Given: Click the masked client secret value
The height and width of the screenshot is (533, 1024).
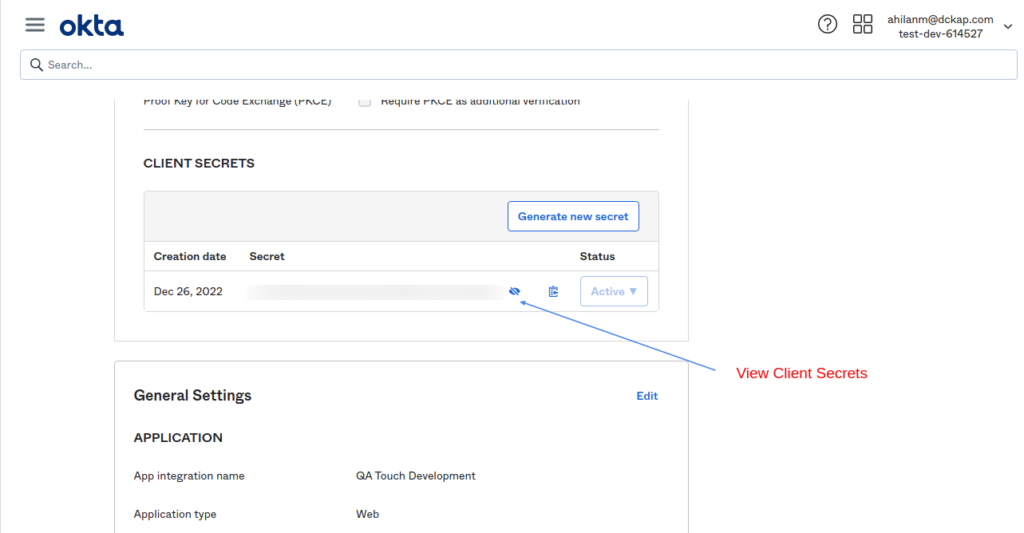Looking at the screenshot, I should point(375,292).
